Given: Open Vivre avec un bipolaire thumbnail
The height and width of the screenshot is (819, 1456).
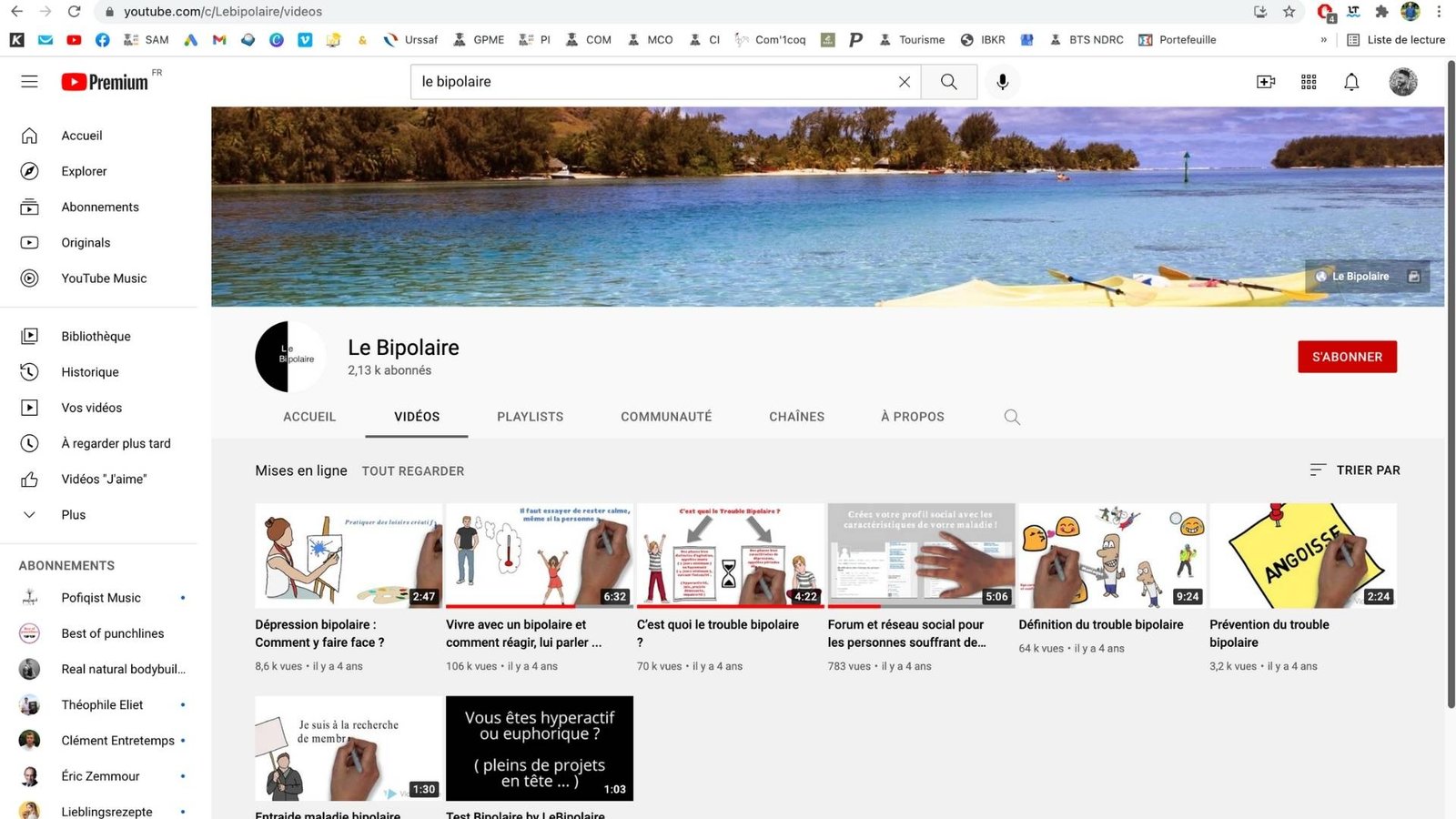Looking at the screenshot, I should coord(540,556).
